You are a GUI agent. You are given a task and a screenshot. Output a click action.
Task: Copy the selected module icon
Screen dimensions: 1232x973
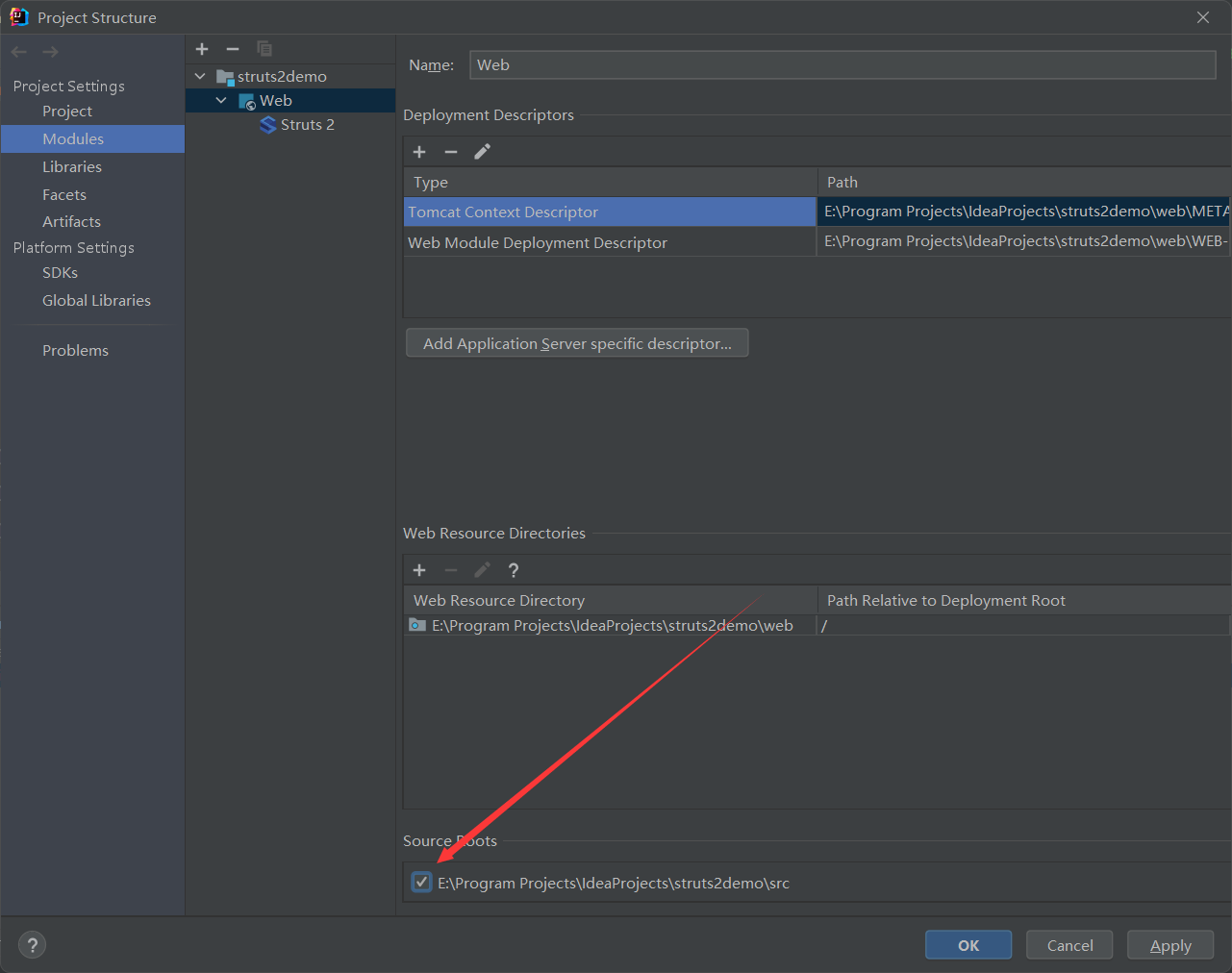(264, 49)
